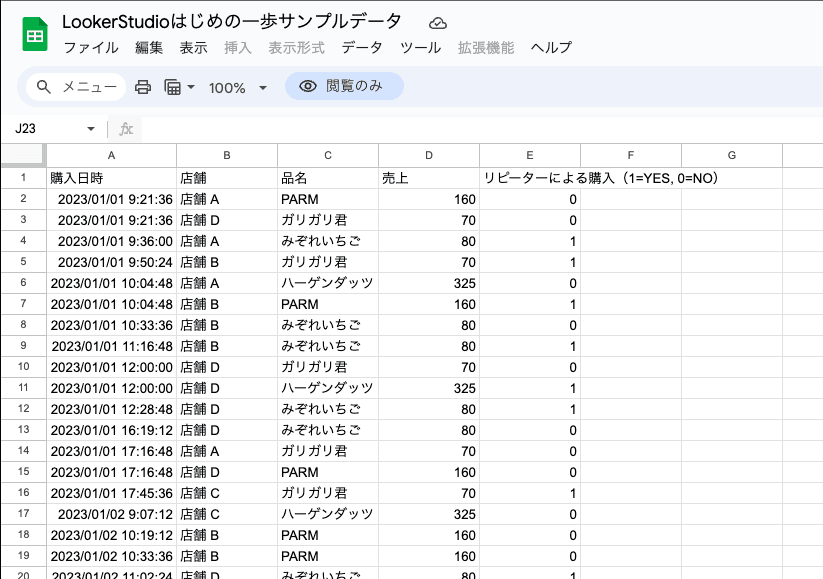Click the document title LookerStudioはじめの一歩サンプルデータ
The height and width of the screenshot is (579, 823).
(x=232, y=22)
